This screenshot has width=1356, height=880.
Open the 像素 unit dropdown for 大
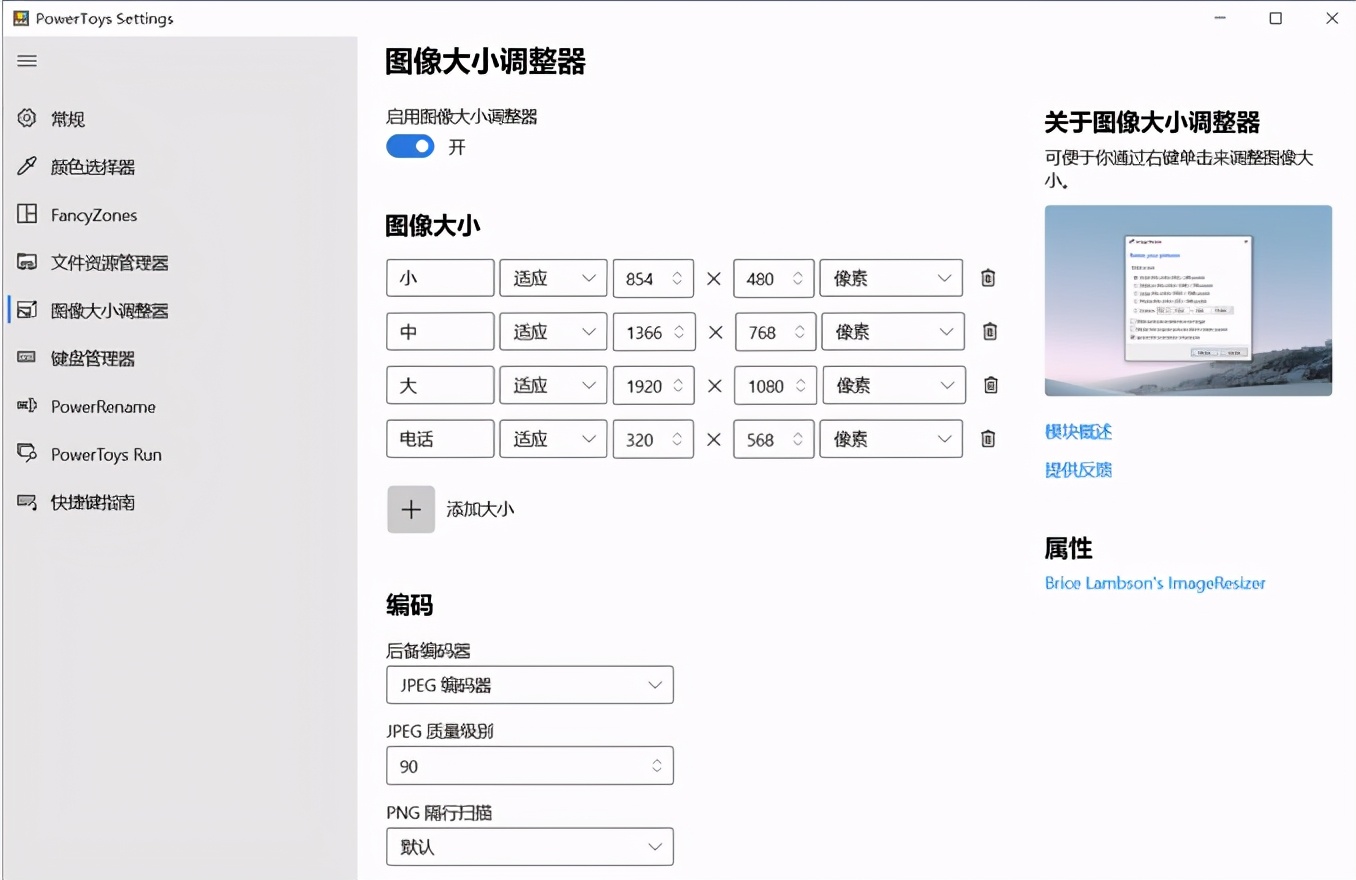pos(894,385)
